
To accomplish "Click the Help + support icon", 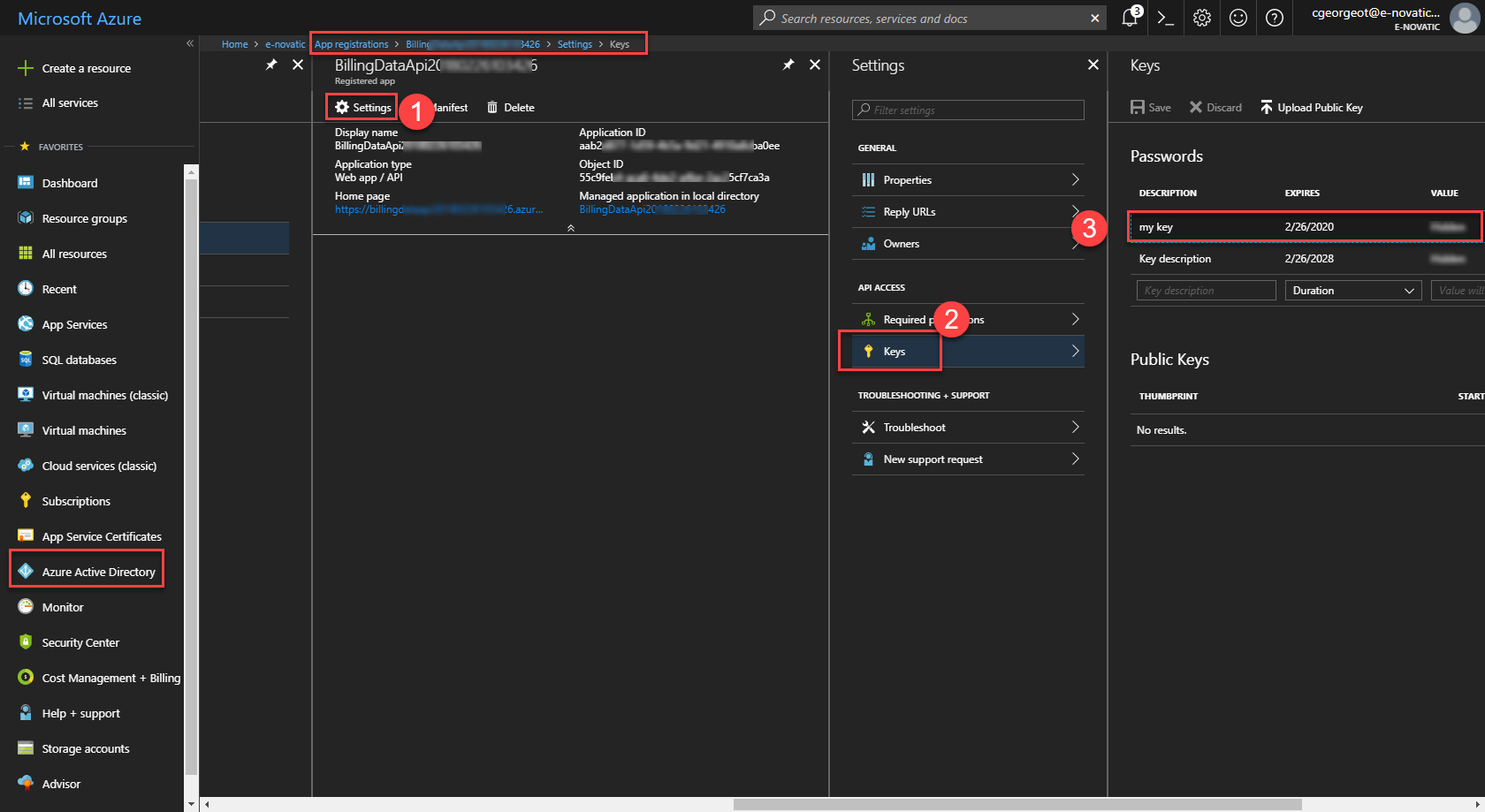I will tap(26, 713).
